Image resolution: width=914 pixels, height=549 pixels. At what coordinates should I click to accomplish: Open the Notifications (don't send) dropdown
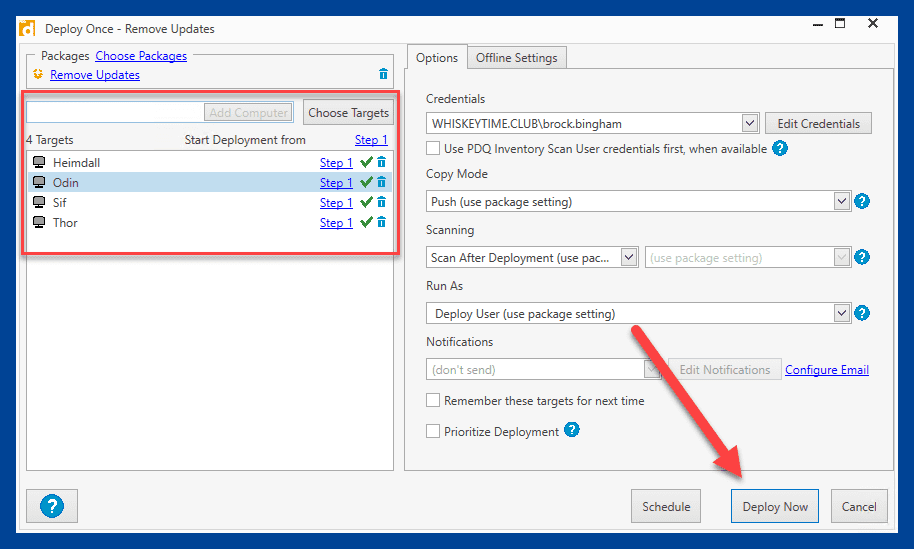[x=652, y=369]
